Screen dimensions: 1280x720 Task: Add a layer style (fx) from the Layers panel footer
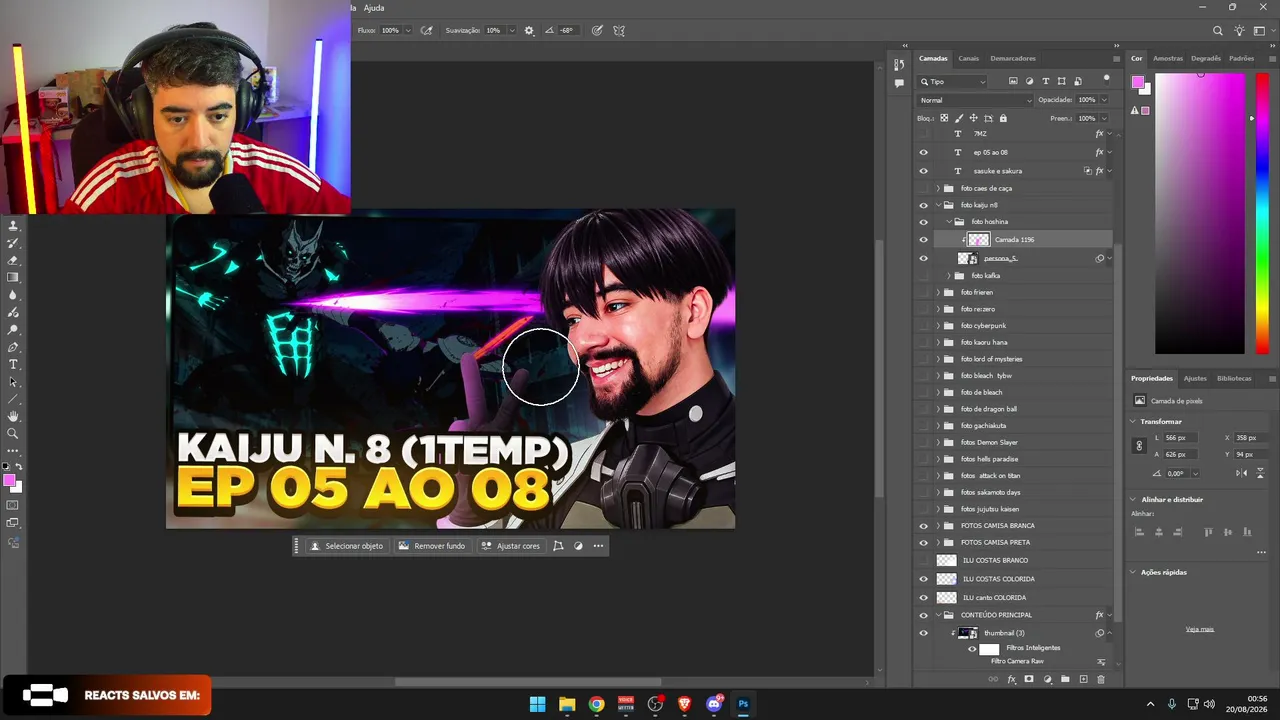click(x=1011, y=680)
